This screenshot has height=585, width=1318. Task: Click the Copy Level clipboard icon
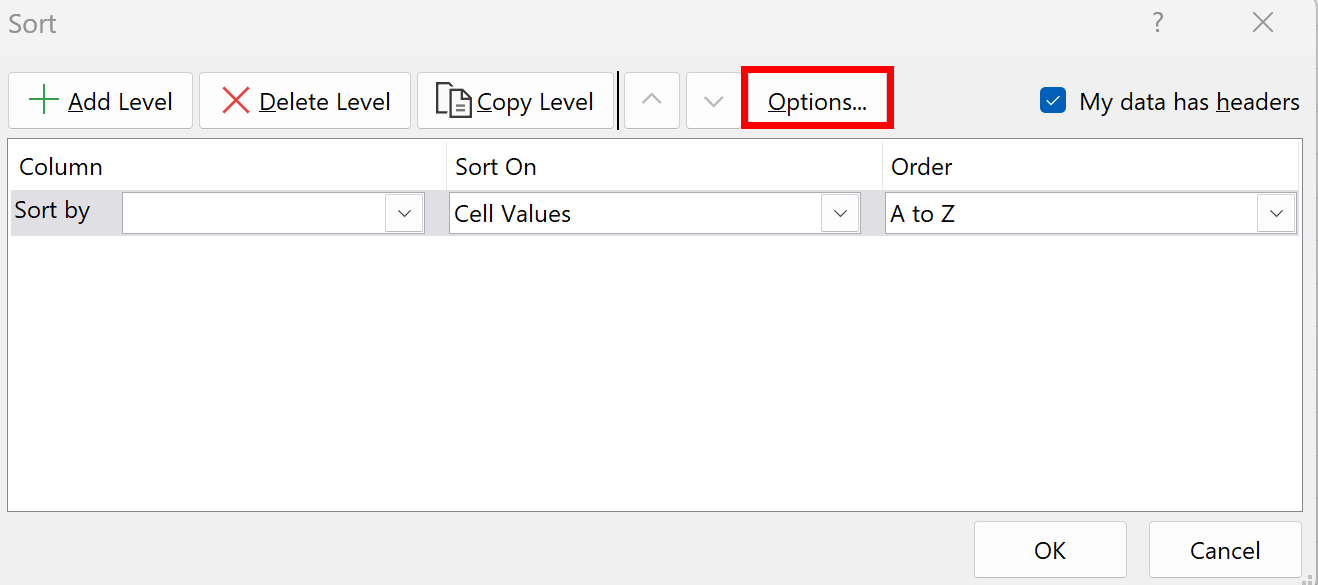(457, 100)
